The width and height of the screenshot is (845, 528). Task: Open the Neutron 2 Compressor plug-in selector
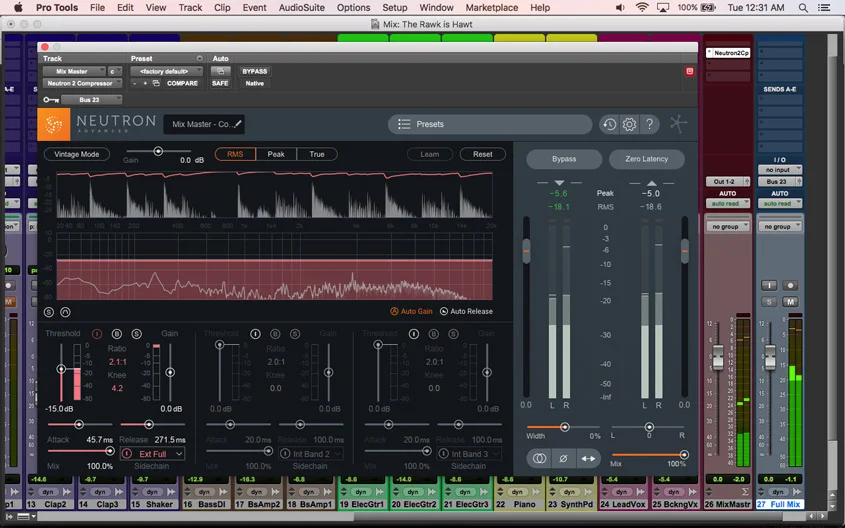(82, 84)
